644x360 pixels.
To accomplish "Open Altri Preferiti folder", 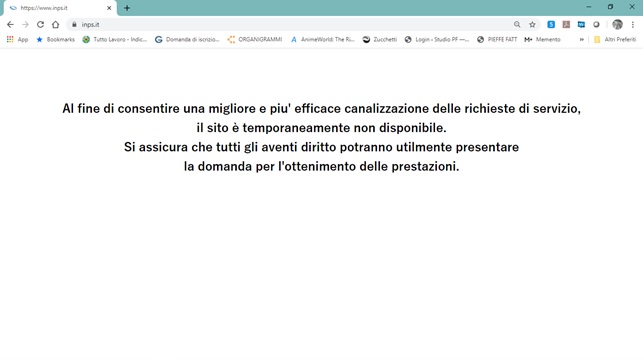I will [x=615, y=39].
